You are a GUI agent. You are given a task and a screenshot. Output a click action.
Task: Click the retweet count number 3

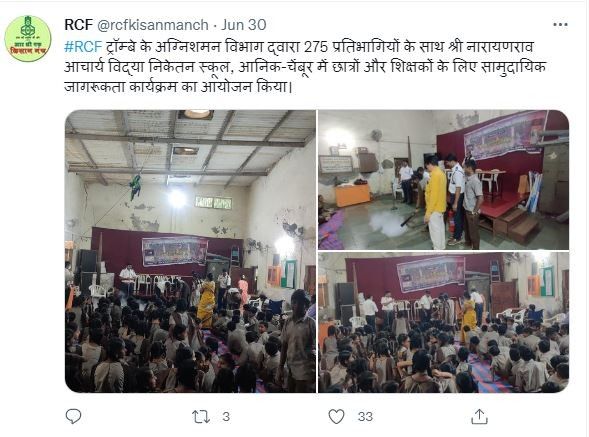click(x=226, y=417)
